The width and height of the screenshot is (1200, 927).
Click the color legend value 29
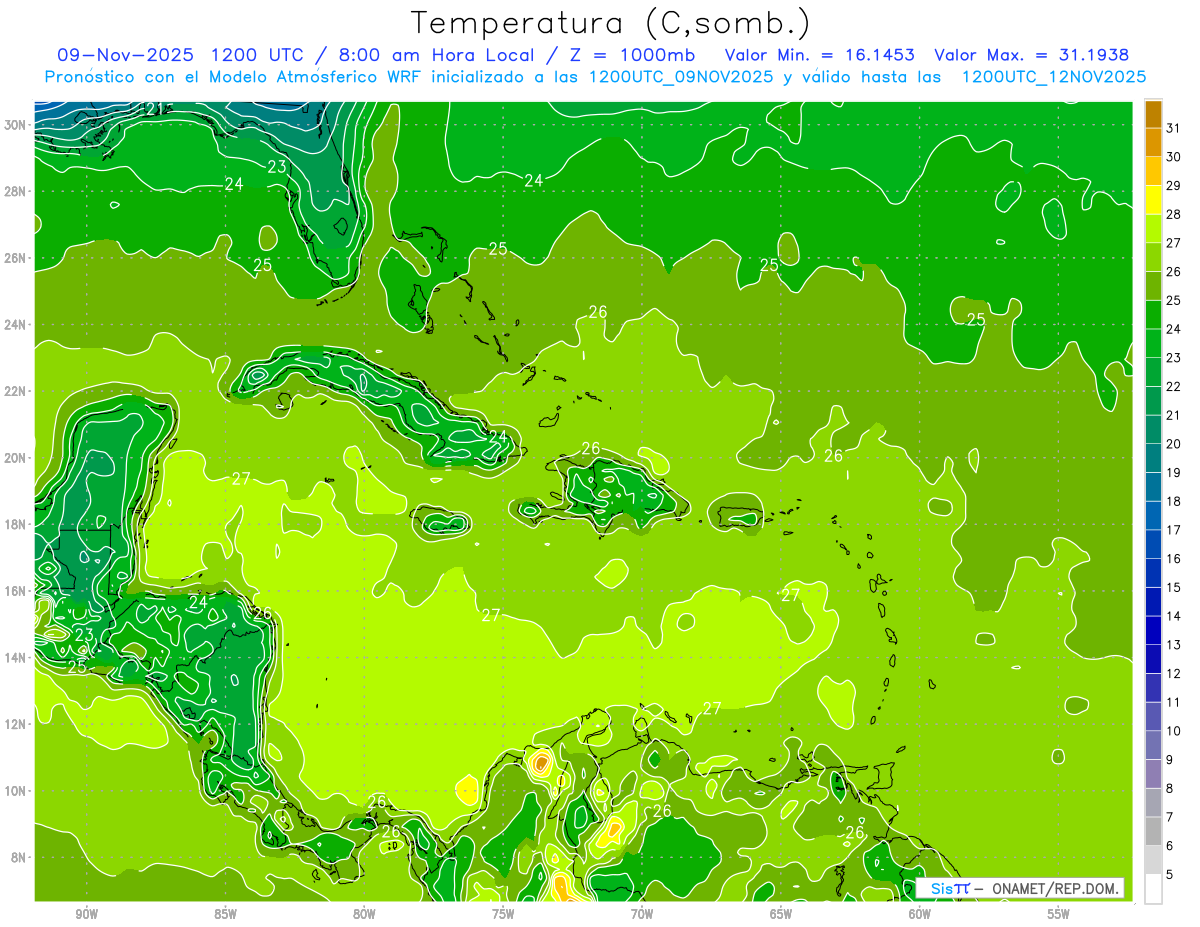(x=1174, y=186)
